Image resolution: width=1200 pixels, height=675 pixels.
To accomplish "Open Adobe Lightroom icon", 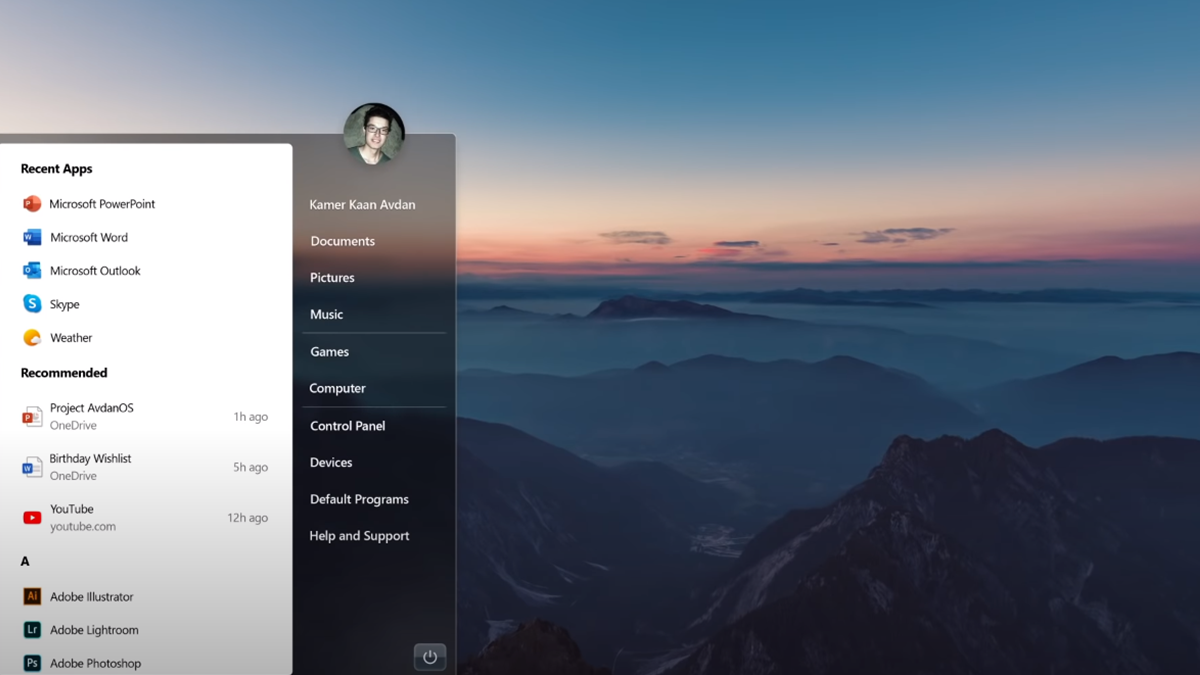I will pos(32,630).
